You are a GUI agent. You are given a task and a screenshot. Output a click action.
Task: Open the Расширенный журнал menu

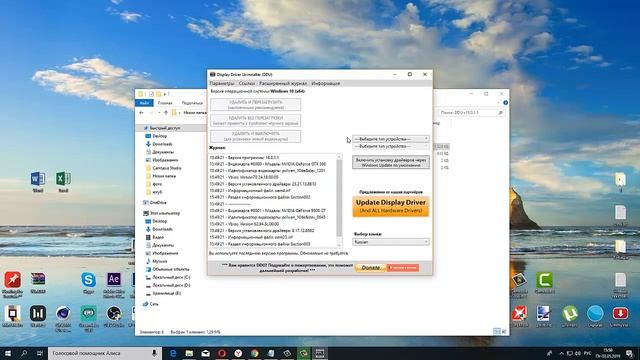pos(283,83)
